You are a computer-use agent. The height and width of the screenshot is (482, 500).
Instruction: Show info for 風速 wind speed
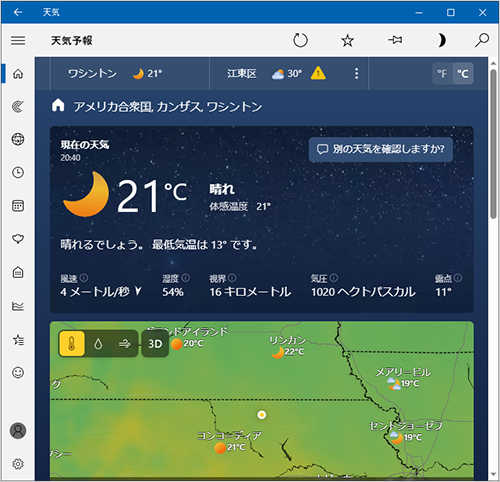click(x=84, y=277)
